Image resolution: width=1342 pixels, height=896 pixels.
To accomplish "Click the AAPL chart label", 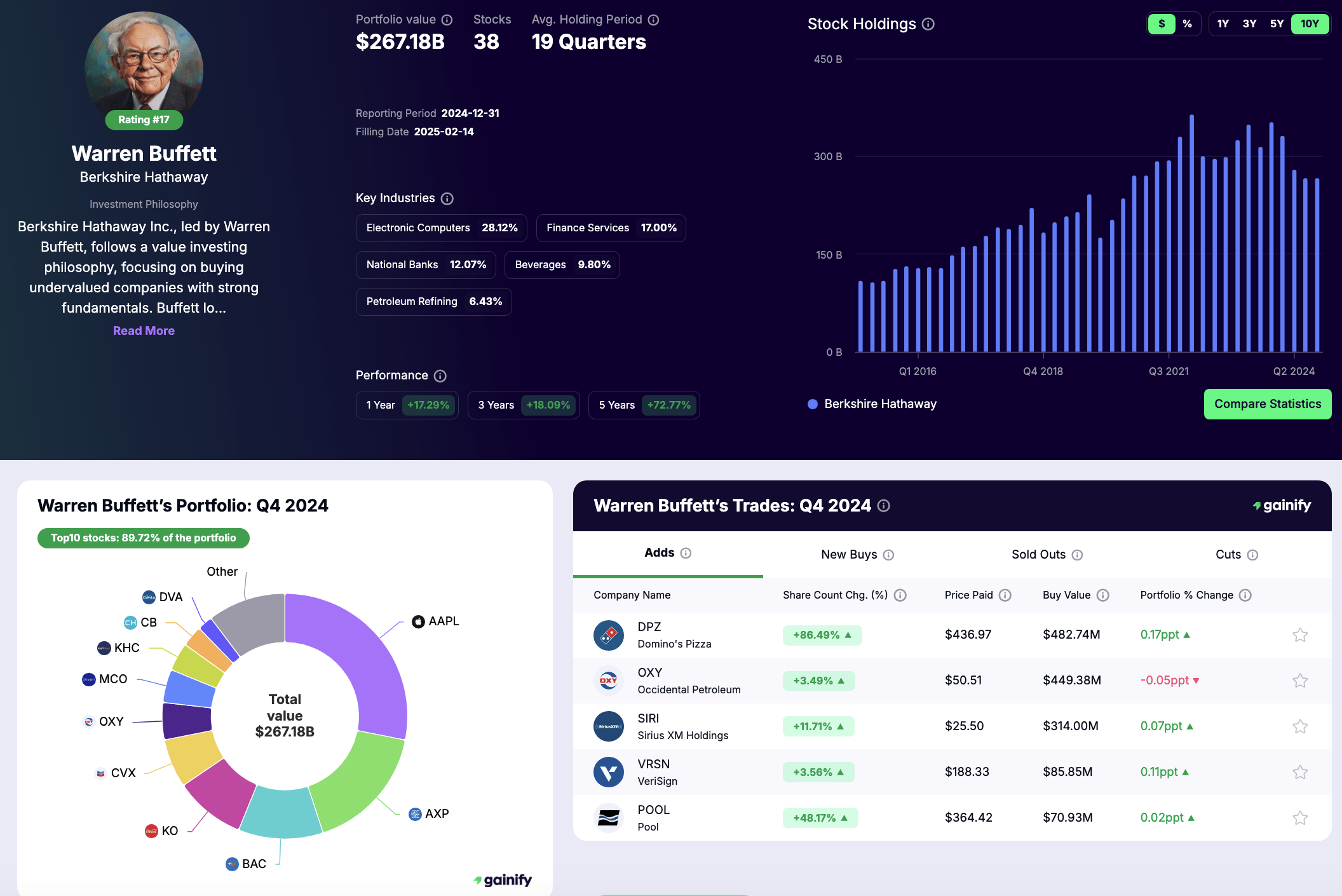I will click(x=436, y=621).
